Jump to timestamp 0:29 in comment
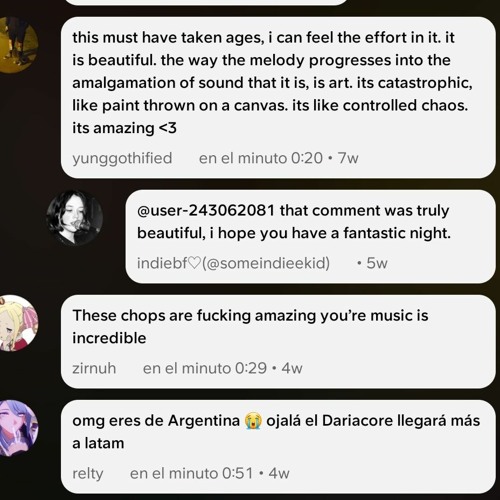 (205, 368)
